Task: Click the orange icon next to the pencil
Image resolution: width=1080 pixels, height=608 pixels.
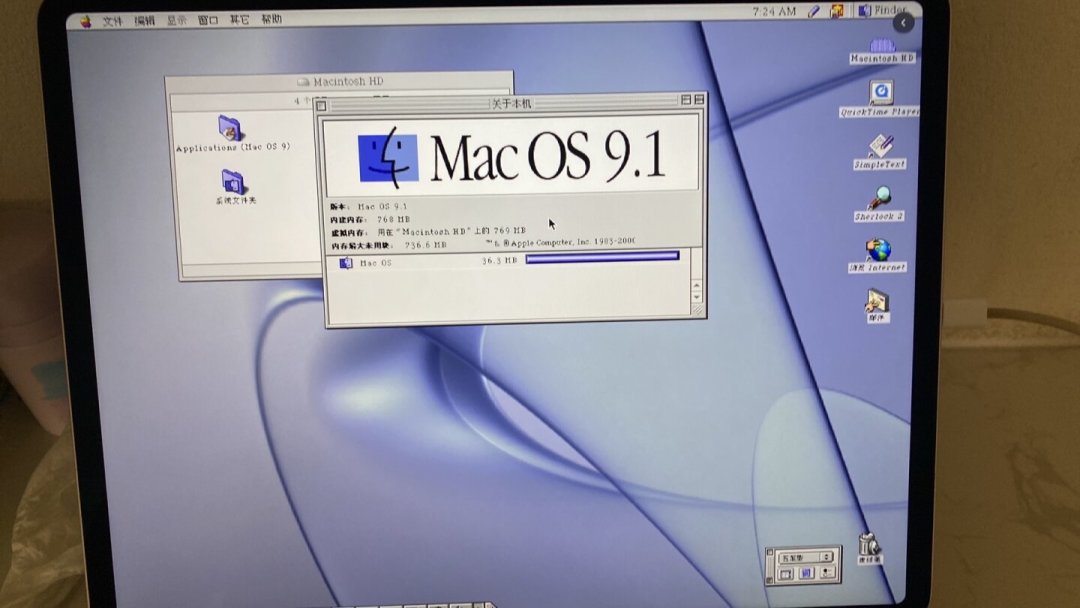Action: pyautogui.click(x=836, y=11)
